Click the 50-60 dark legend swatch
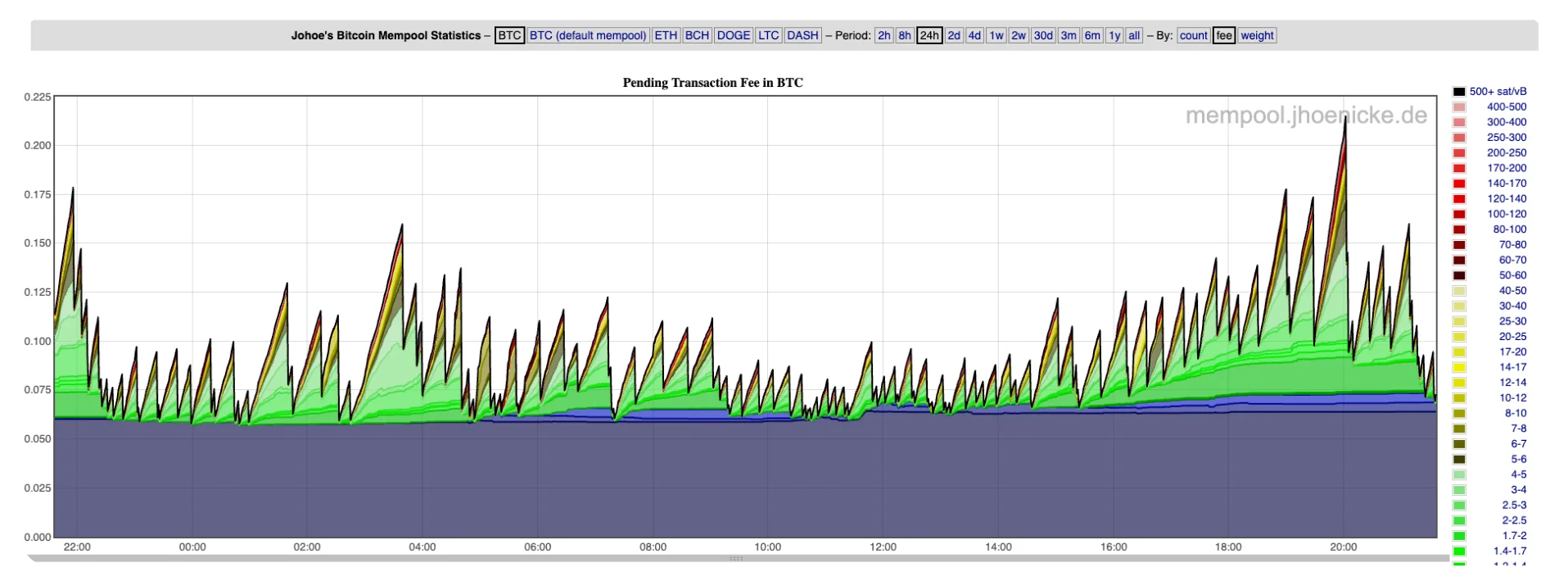The width and height of the screenshot is (1568, 581). pos(1459,275)
